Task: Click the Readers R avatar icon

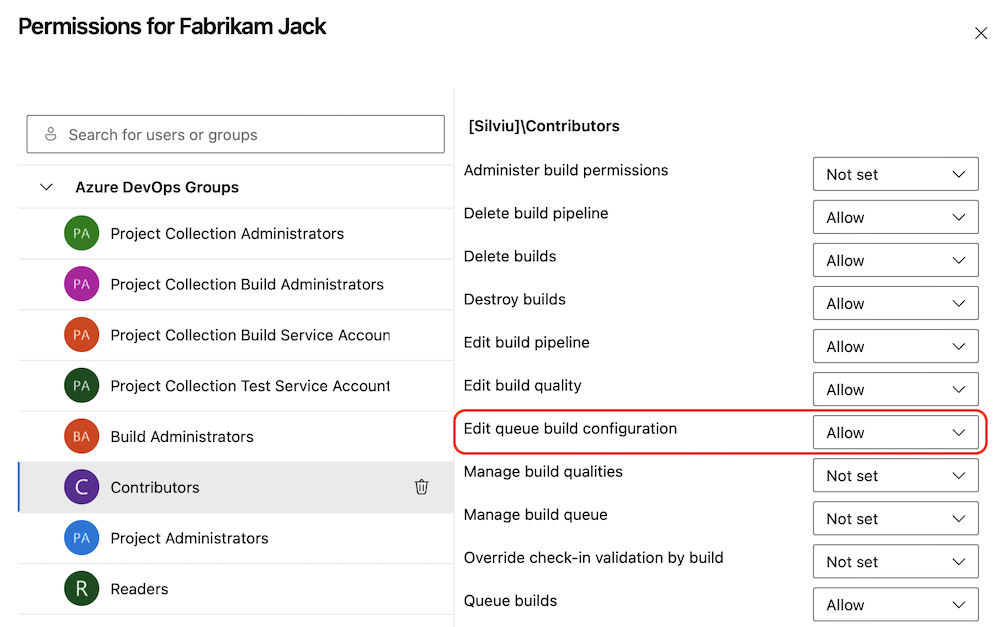Action: click(81, 589)
